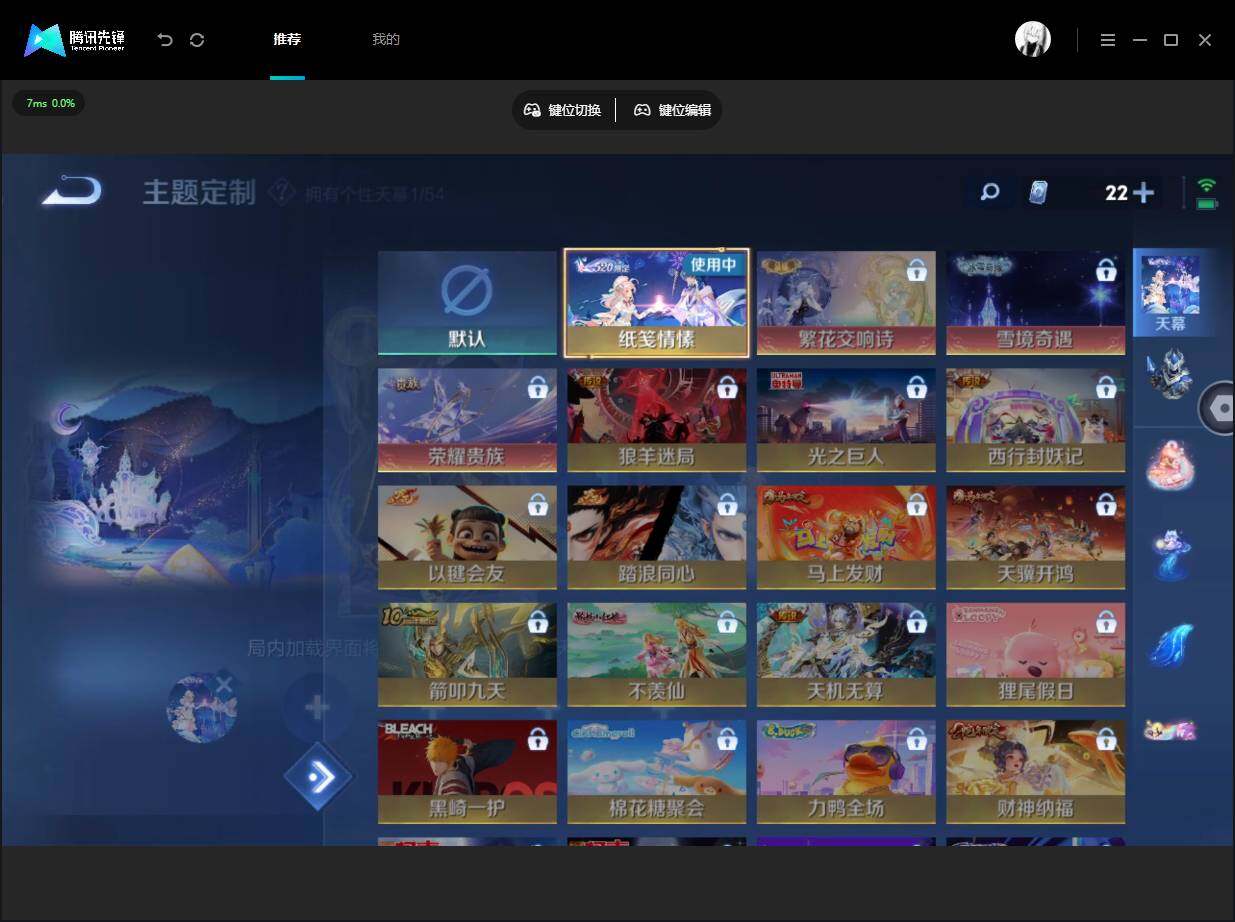Click the blue diamond arrow button
Image resolution: width=1235 pixels, height=922 pixels.
pyautogui.click(x=318, y=776)
